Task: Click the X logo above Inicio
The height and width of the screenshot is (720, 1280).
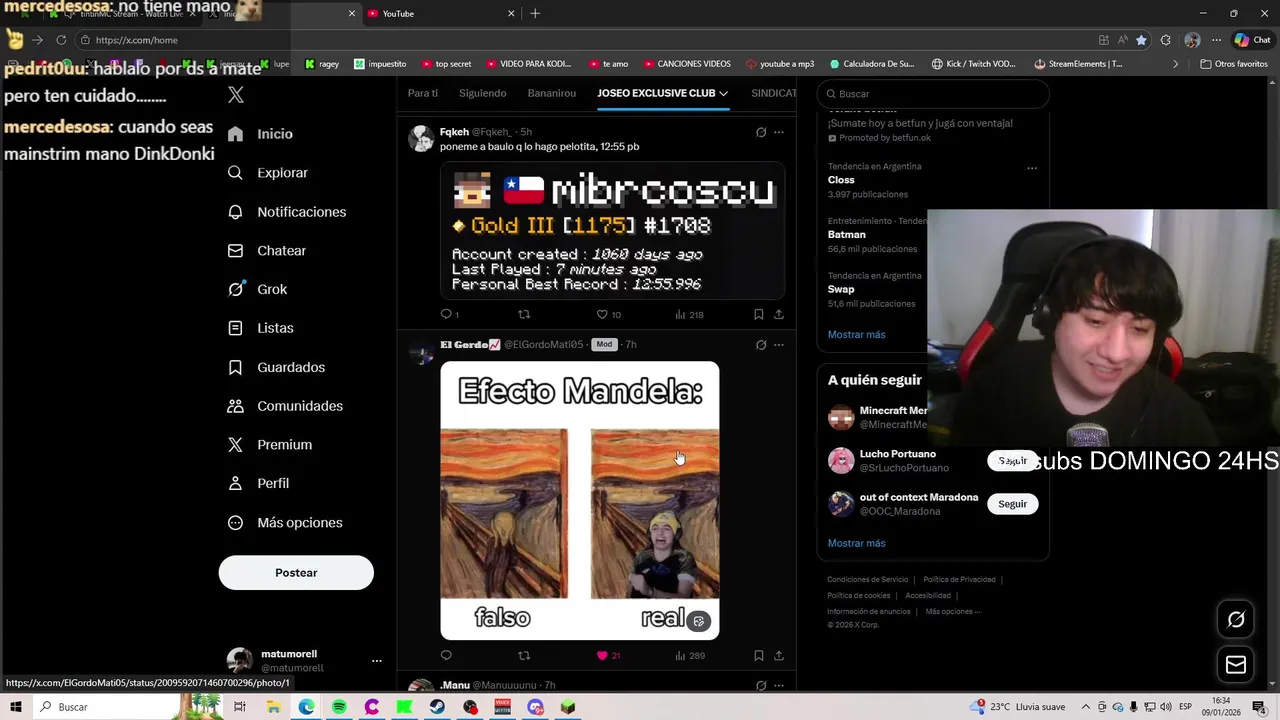Action: coord(236,95)
